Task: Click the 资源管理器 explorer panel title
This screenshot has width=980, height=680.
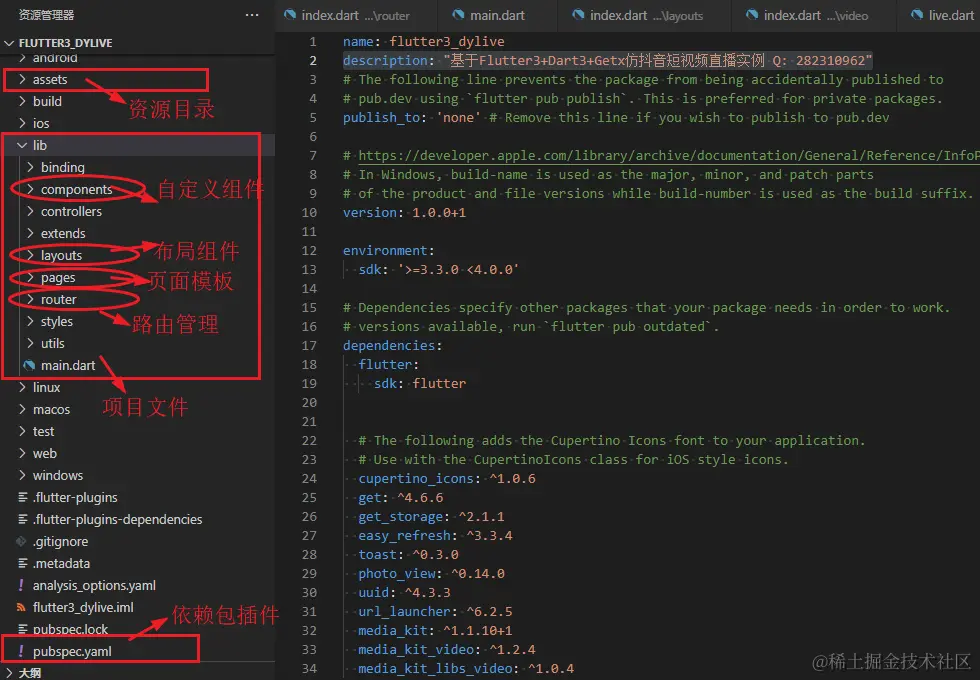Action: 46,15
